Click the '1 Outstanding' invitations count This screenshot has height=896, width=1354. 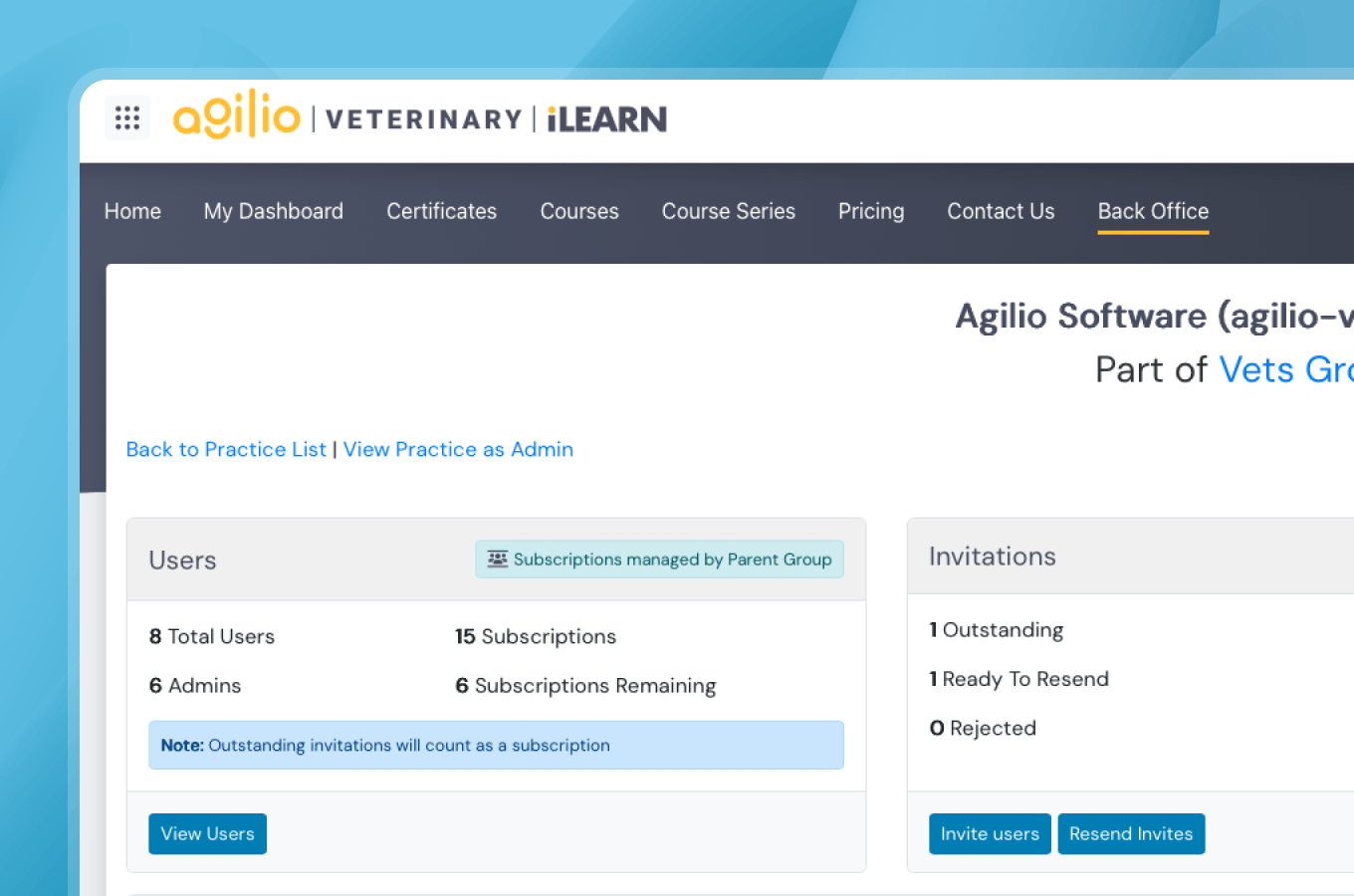click(x=997, y=630)
